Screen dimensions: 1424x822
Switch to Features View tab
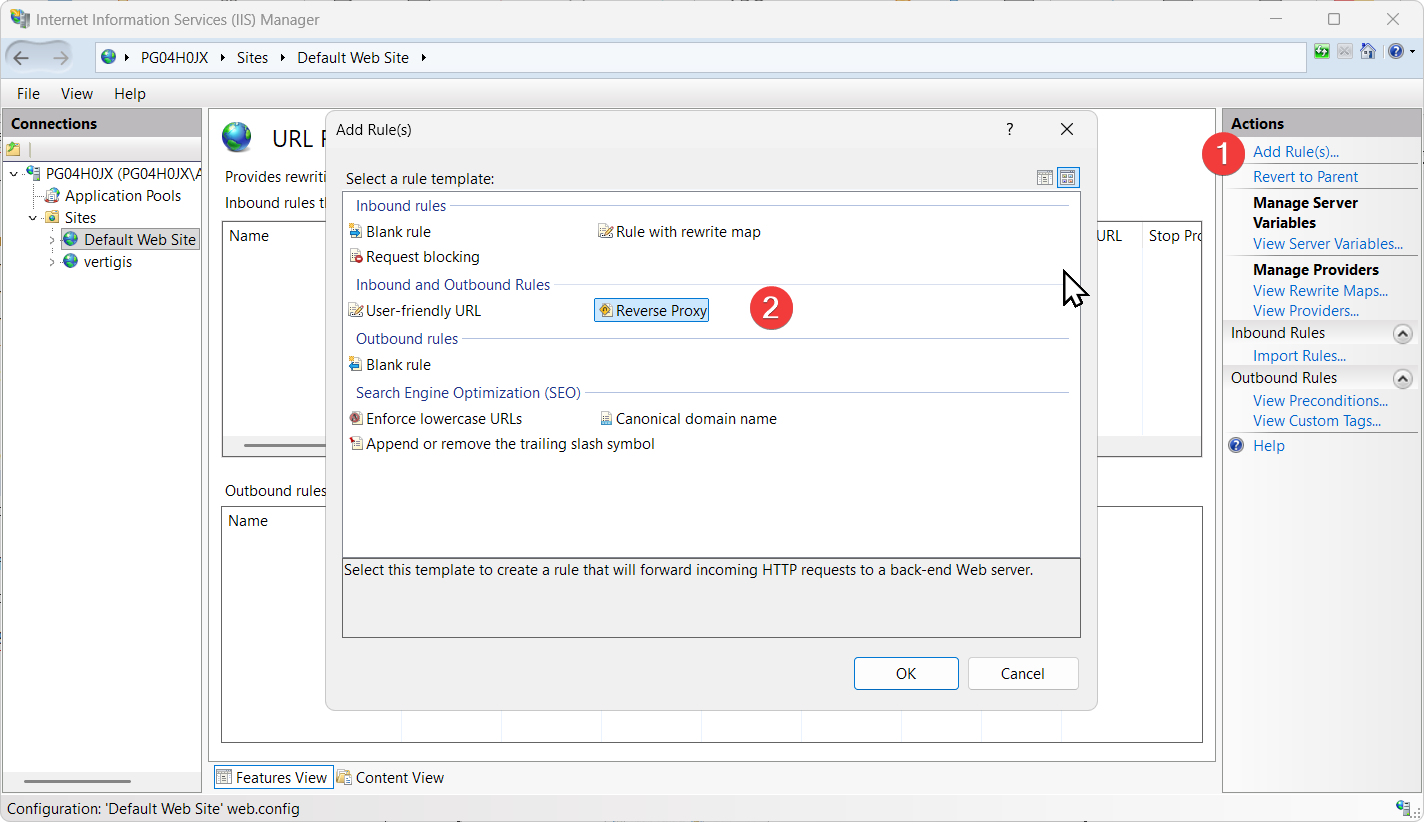coord(273,778)
